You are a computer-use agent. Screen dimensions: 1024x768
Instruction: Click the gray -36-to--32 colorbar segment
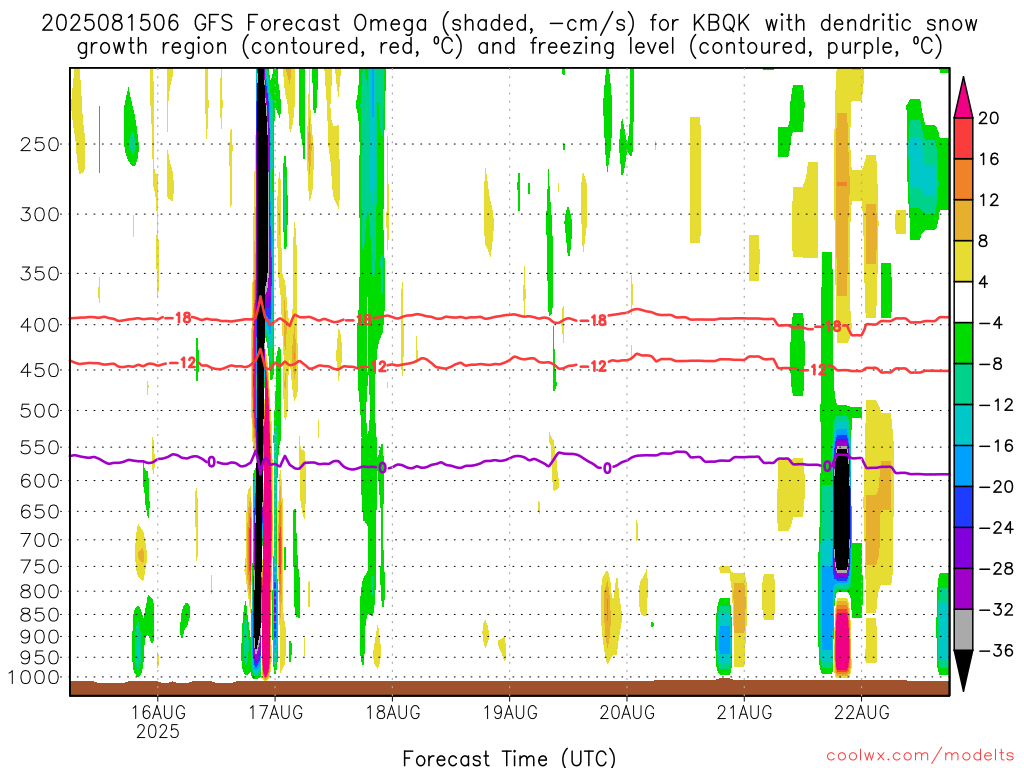click(x=963, y=630)
